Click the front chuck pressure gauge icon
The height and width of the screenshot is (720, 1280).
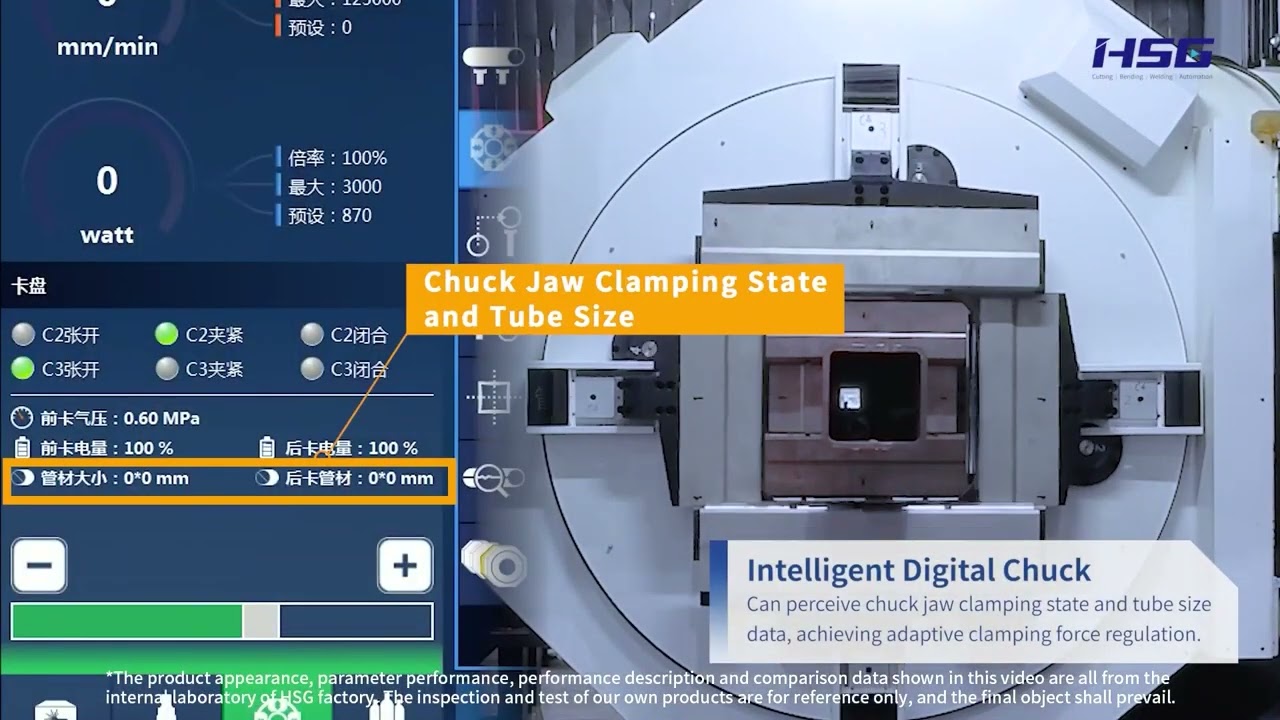point(22,418)
